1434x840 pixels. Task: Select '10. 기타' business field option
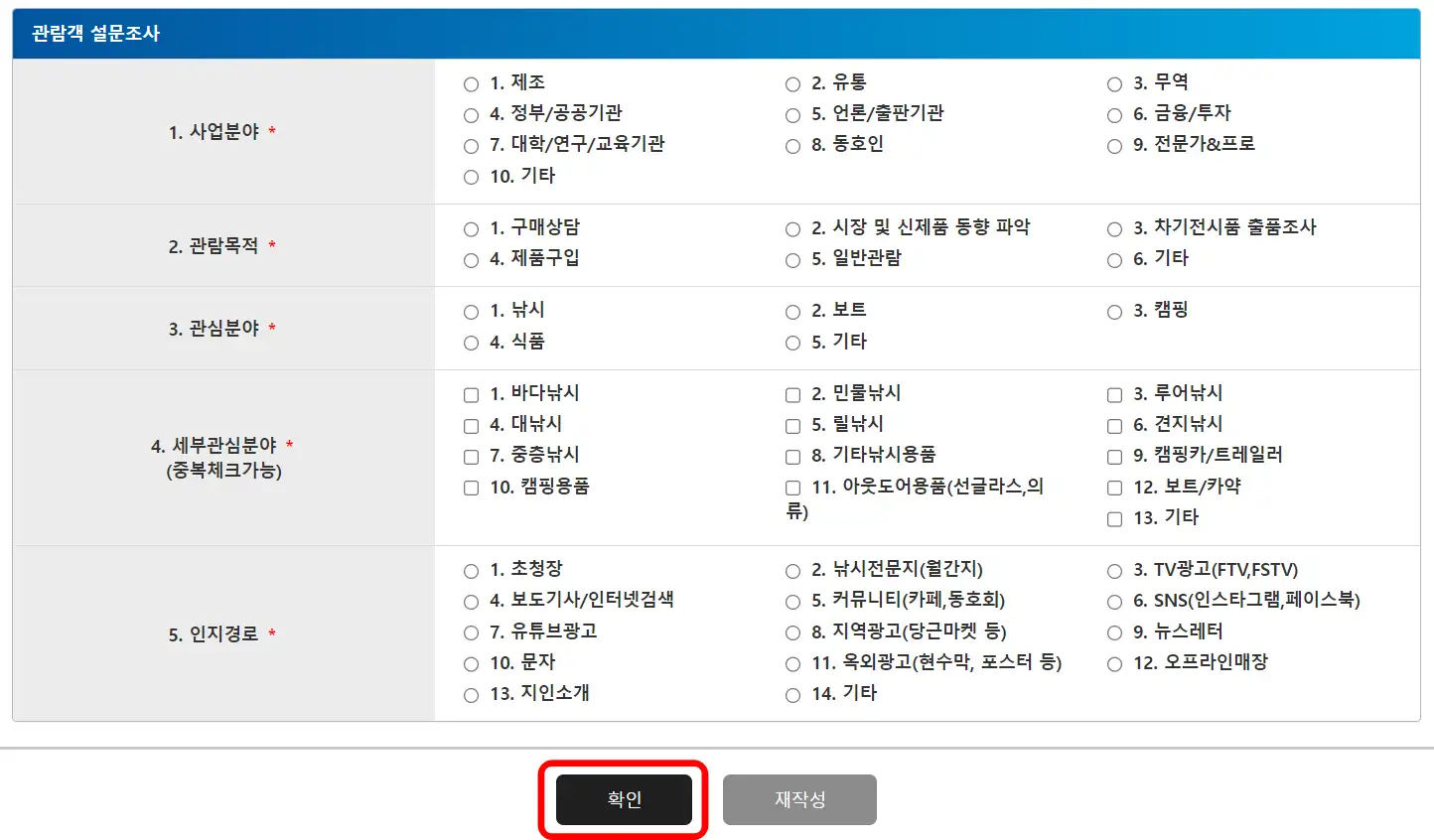[x=470, y=177]
